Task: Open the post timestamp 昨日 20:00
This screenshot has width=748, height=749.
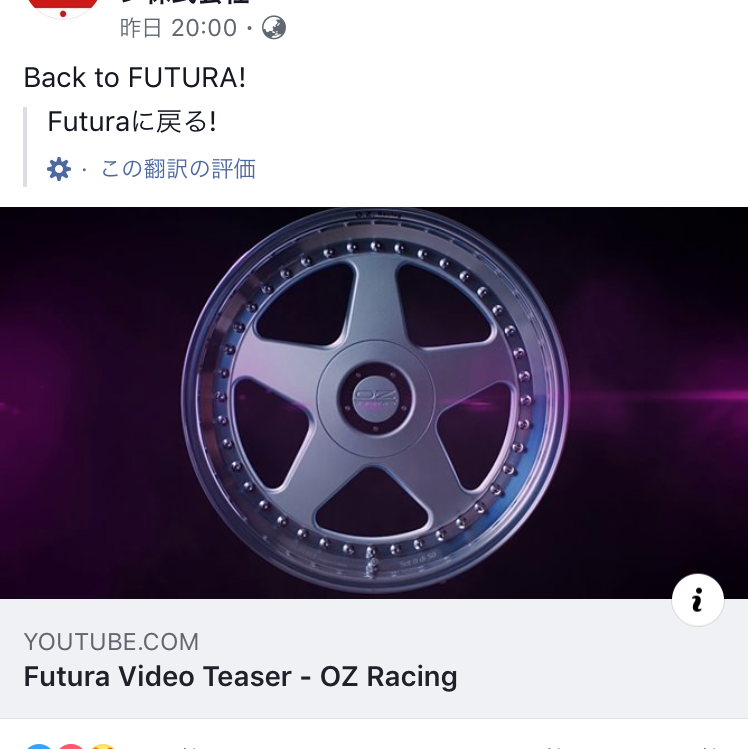Action: point(178,28)
